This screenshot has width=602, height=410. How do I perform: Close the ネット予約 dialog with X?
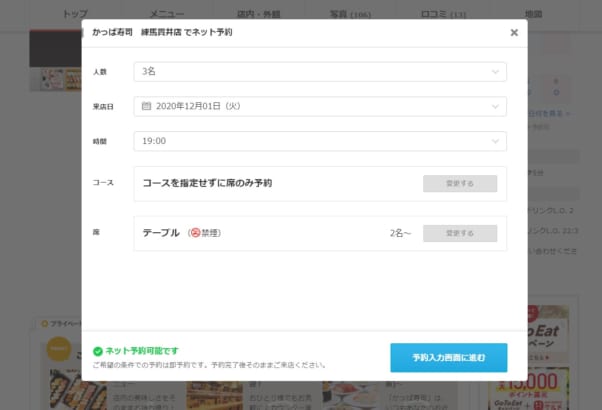click(x=514, y=32)
